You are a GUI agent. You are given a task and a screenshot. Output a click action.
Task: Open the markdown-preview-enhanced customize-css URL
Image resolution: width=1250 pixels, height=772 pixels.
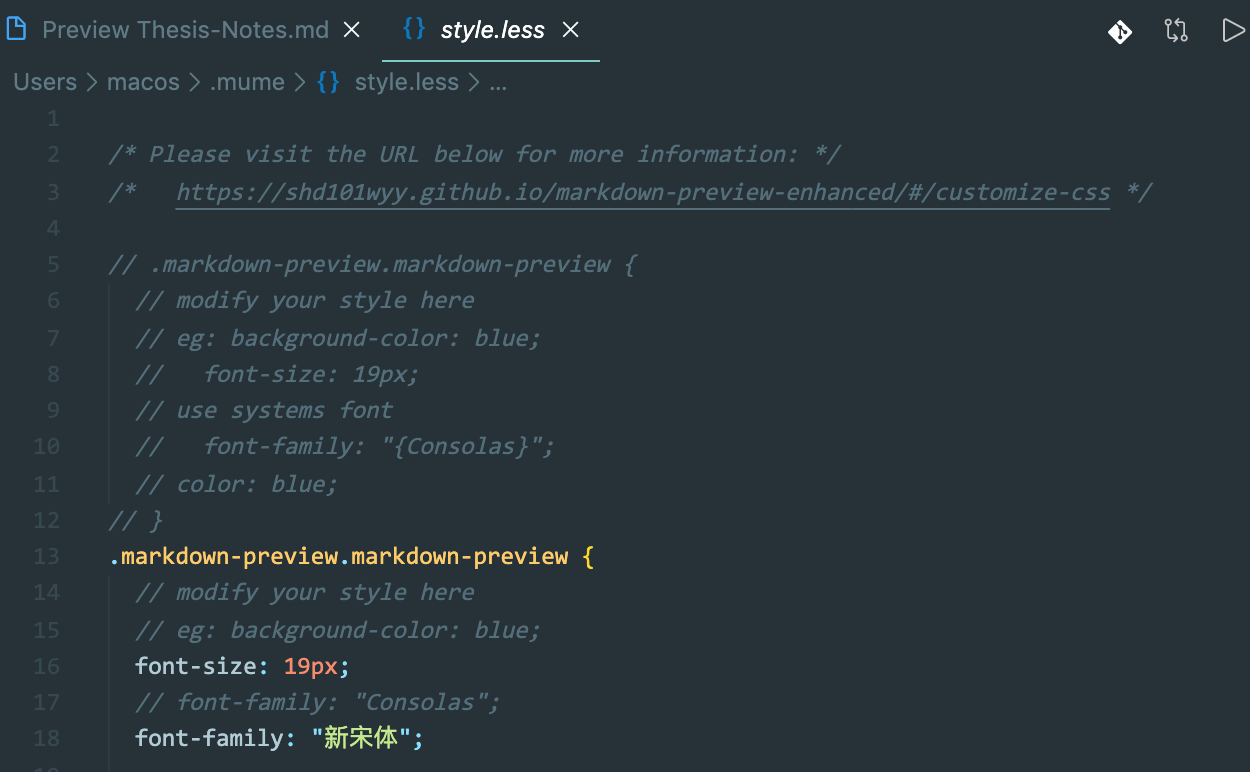640,191
